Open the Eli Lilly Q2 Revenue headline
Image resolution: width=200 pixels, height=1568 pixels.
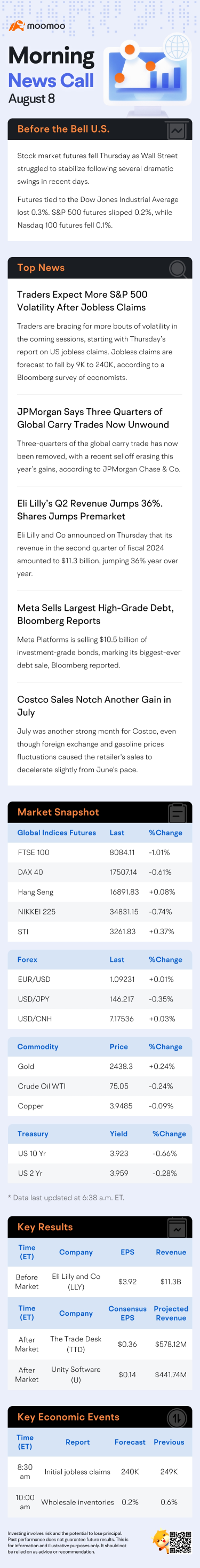click(90, 509)
